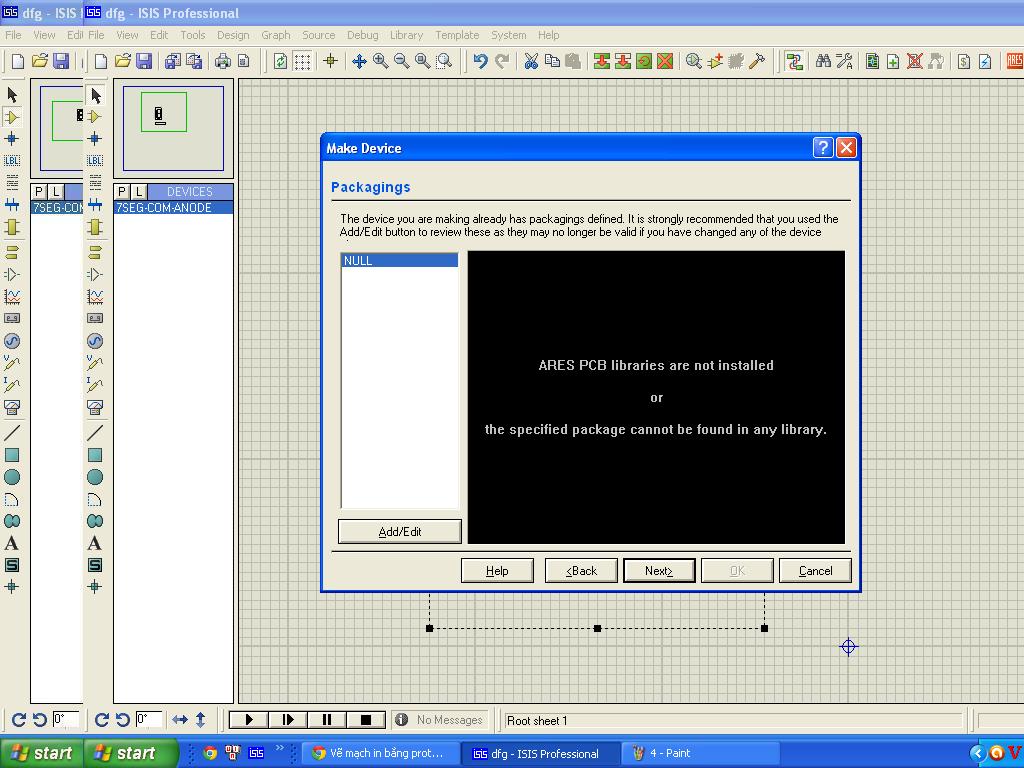
Task: Click the vertical mirror arrow icon
Action: coord(200,720)
